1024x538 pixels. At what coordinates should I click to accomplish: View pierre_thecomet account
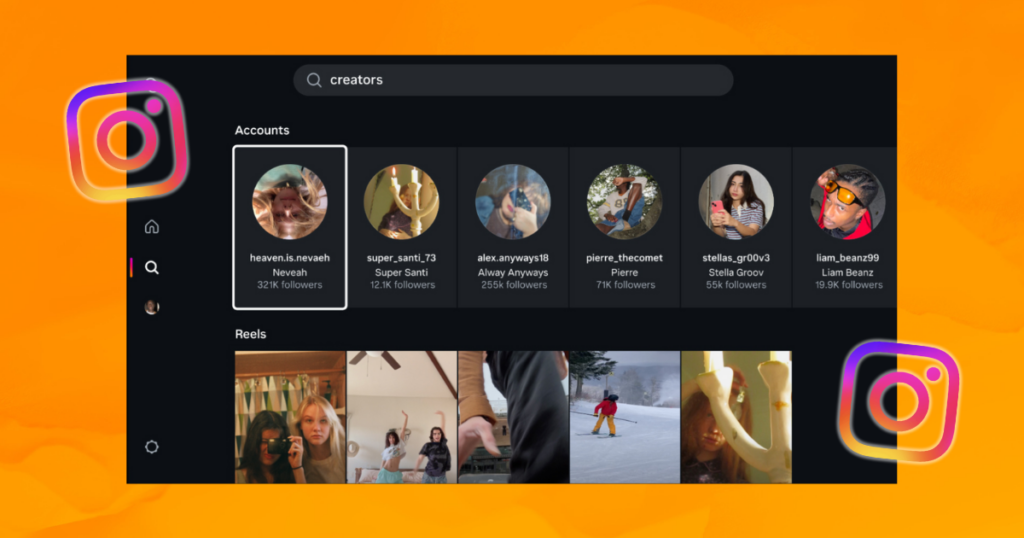click(x=624, y=227)
